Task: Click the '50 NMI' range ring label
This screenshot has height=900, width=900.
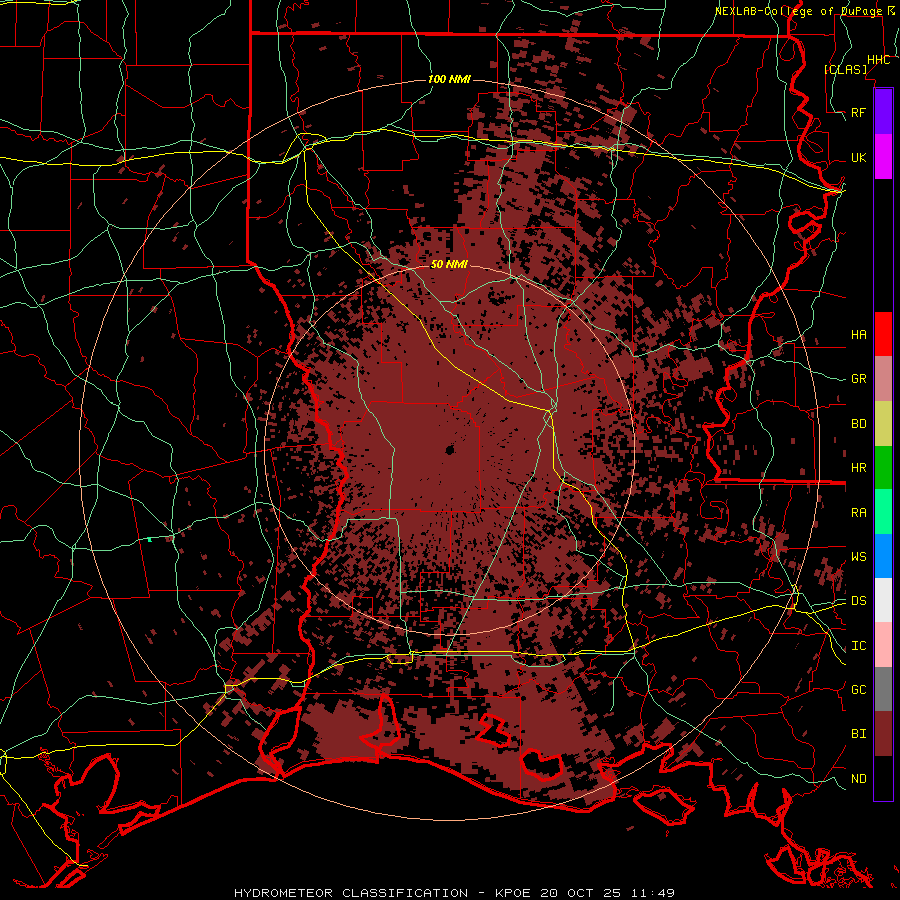Action: click(x=449, y=264)
